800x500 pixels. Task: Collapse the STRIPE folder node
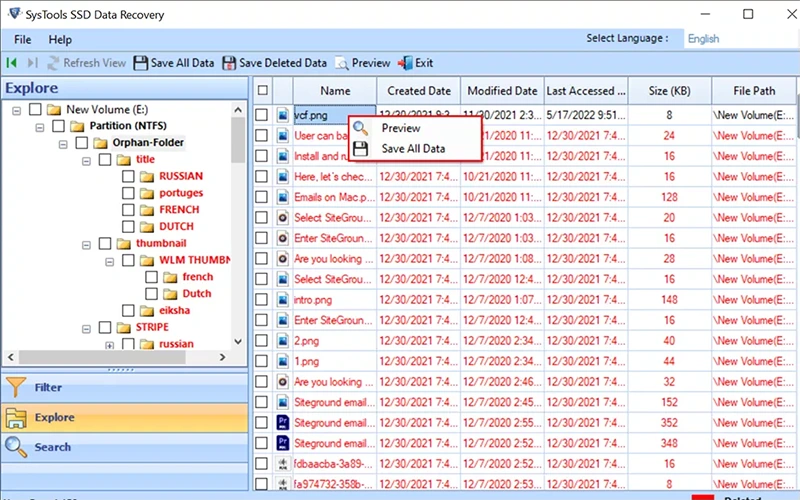pos(86,329)
